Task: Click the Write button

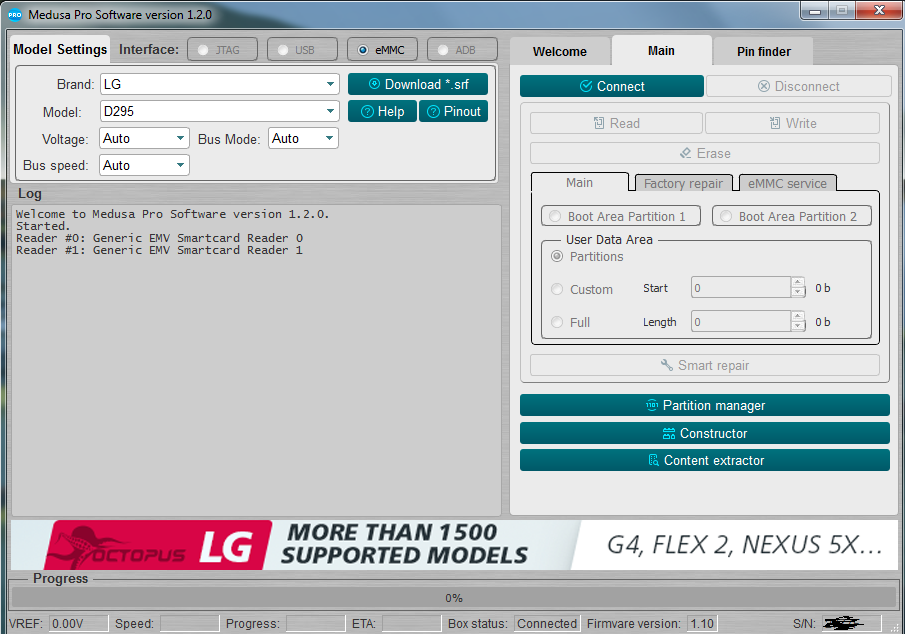Action: point(792,123)
